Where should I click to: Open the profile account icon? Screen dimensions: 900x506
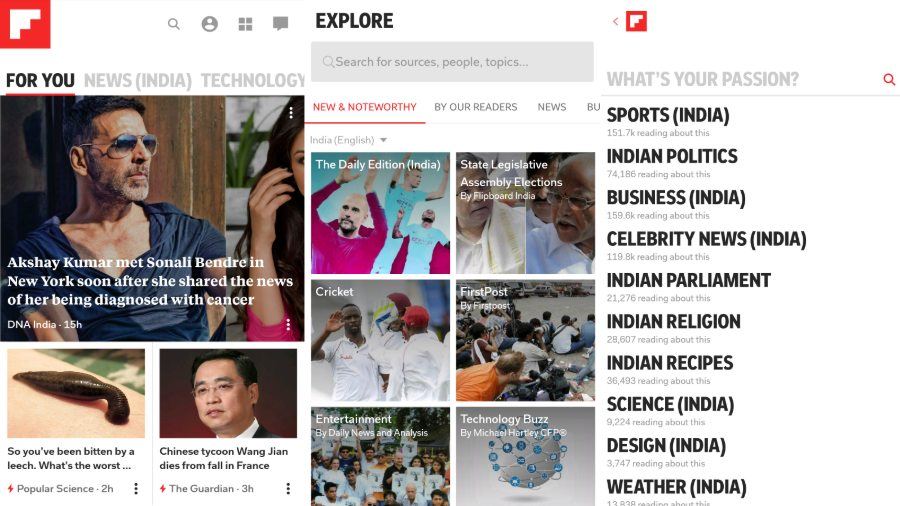tap(210, 24)
